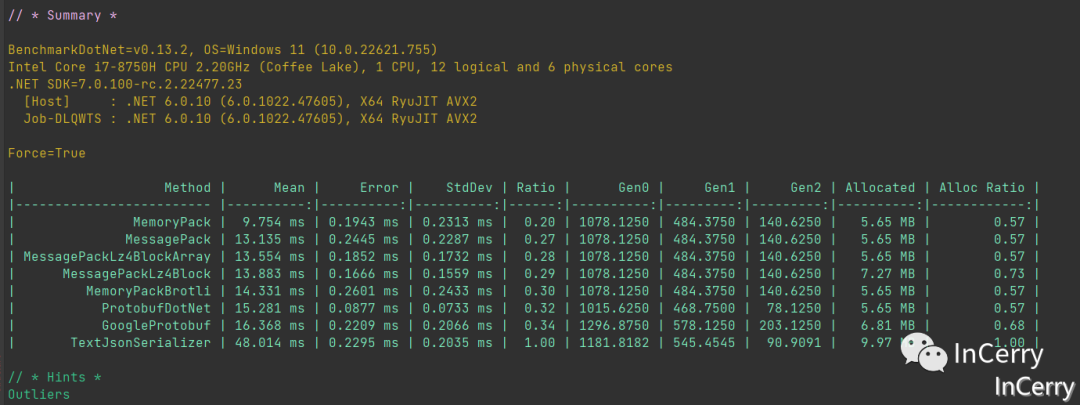Screen dimensions: 1080x405
Task: Click the Job-DLQWTS runtime line
Action: 250,119
